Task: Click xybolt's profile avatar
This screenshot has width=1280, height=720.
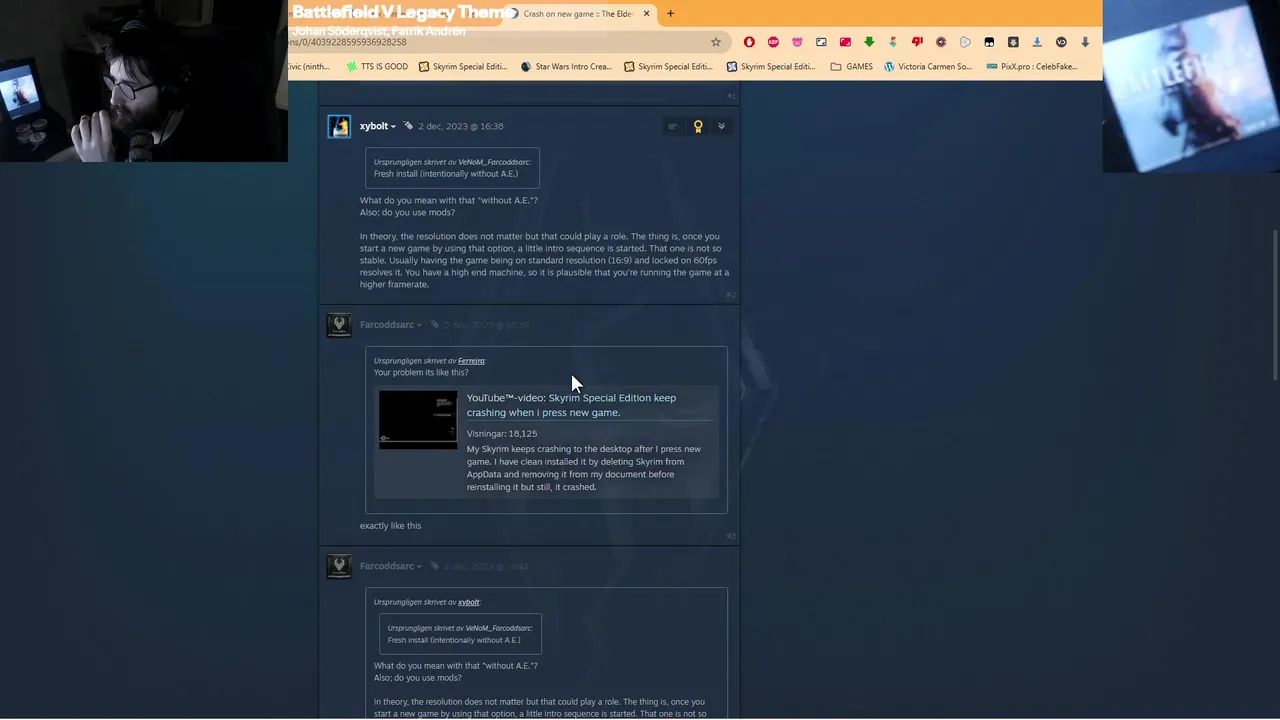Action: (x=339, y=126)
